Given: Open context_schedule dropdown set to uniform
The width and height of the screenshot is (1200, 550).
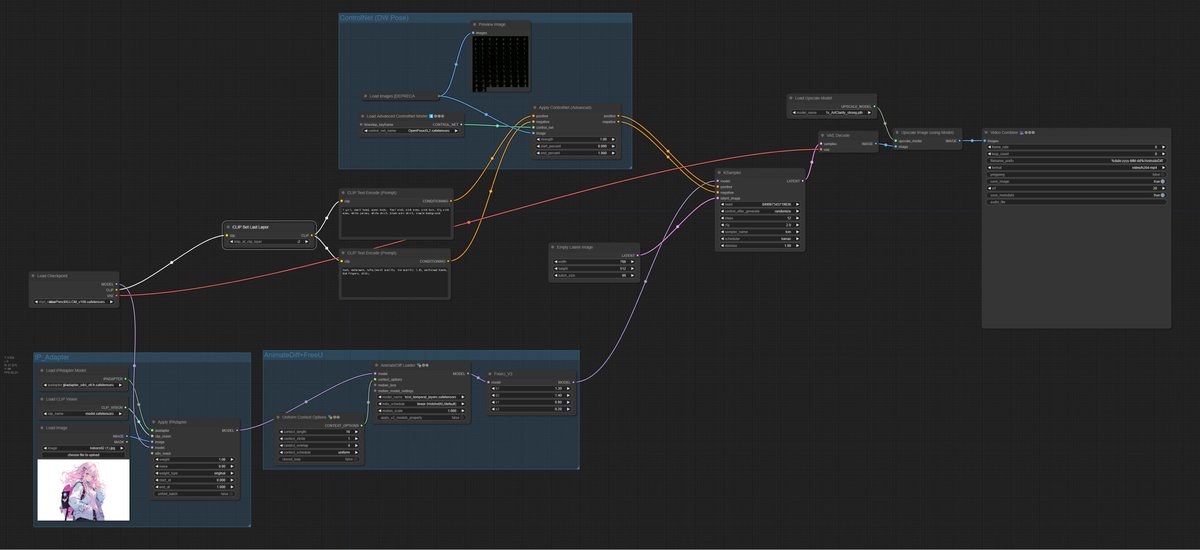Looking at the screenshot, I should 318,452.
